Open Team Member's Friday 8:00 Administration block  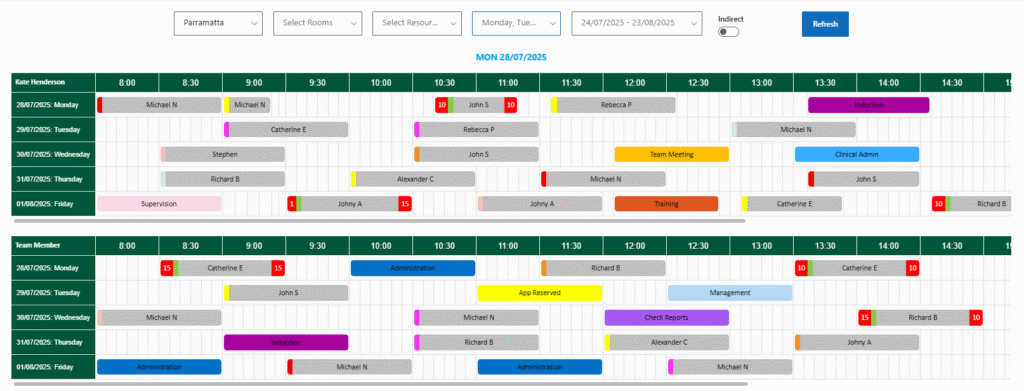click(x=159, y=367)
